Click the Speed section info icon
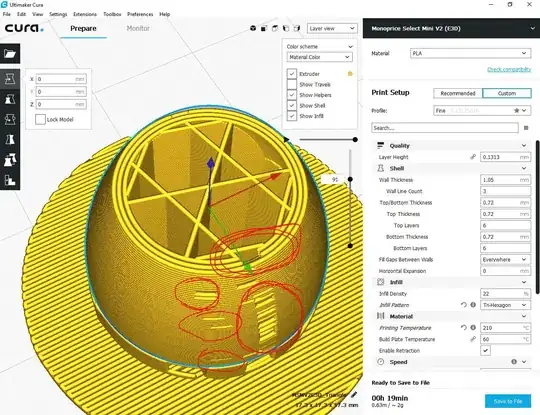 514,362
